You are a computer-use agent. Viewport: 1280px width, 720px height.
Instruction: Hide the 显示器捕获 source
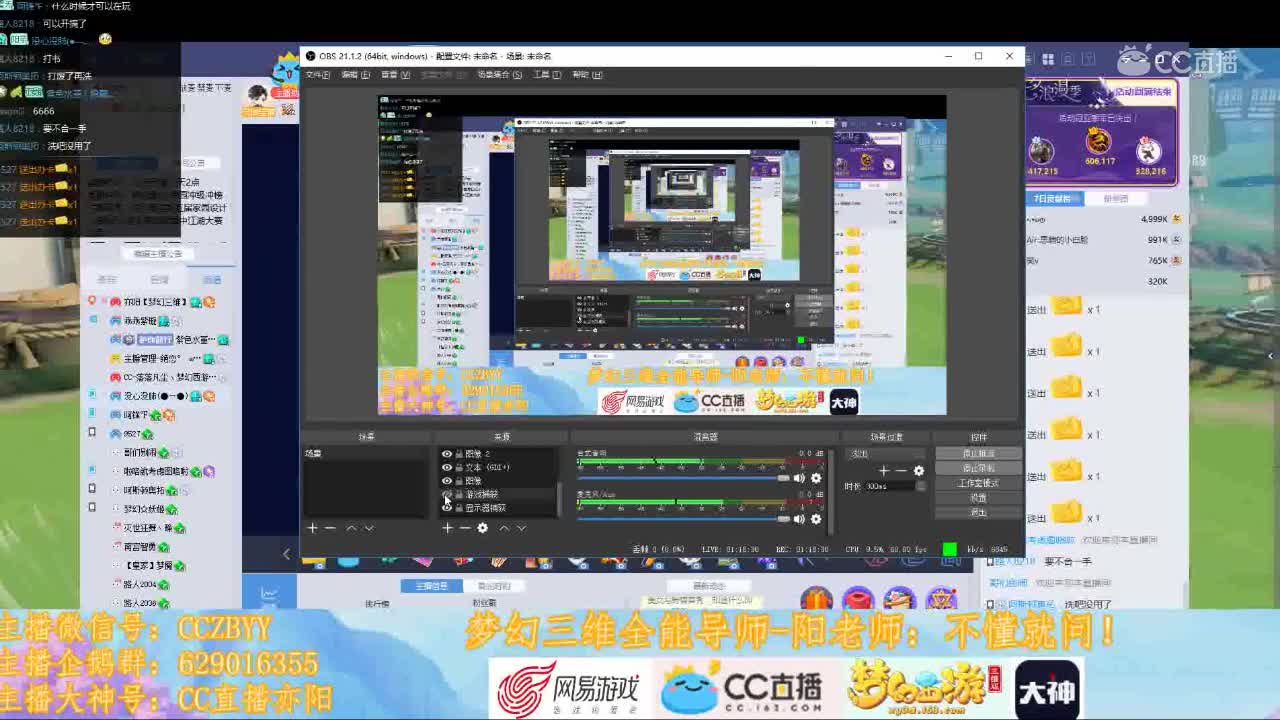pos(447,508)
